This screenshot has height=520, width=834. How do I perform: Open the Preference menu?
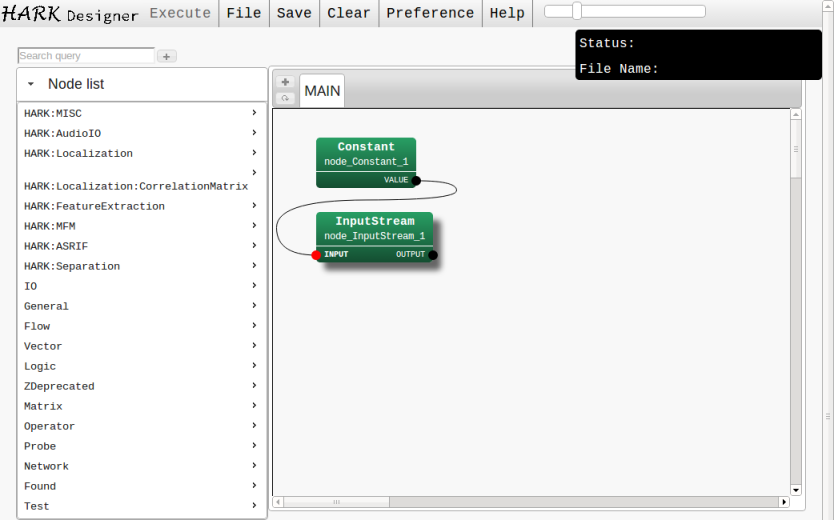pyautogui.click(x=430, y=13)
